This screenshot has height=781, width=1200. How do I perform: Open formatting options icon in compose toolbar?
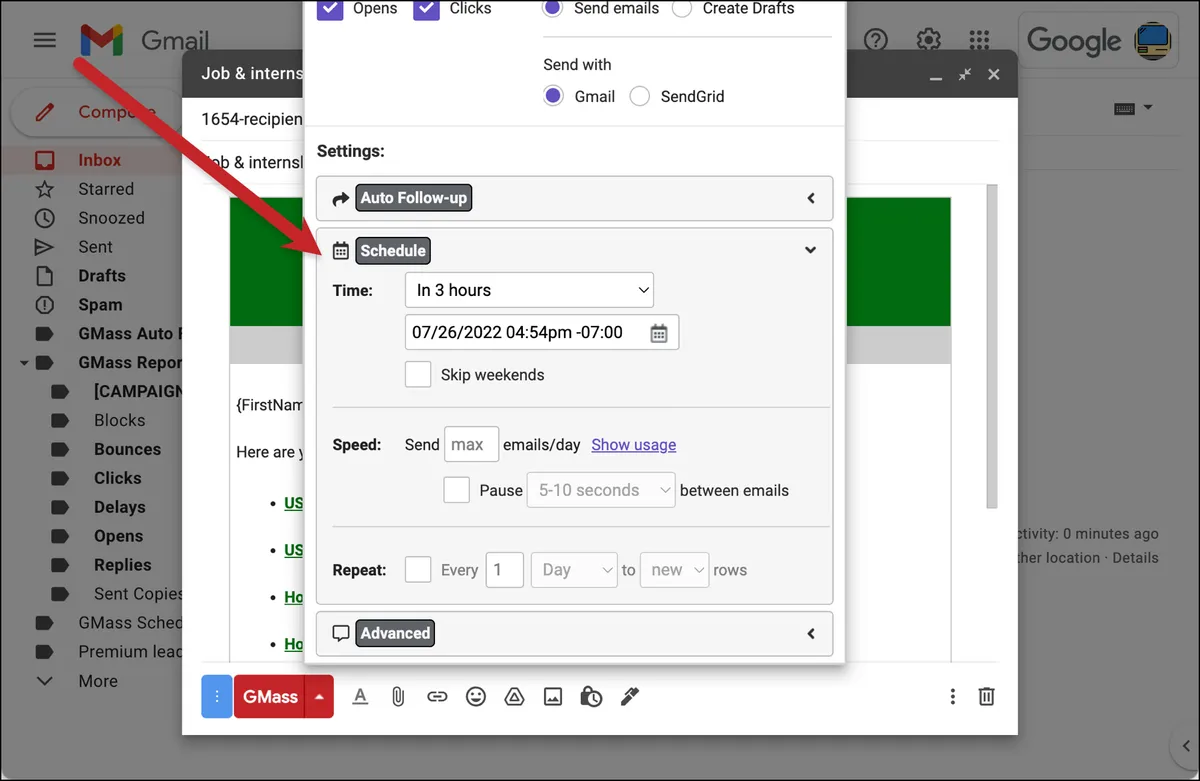point(361,697)
